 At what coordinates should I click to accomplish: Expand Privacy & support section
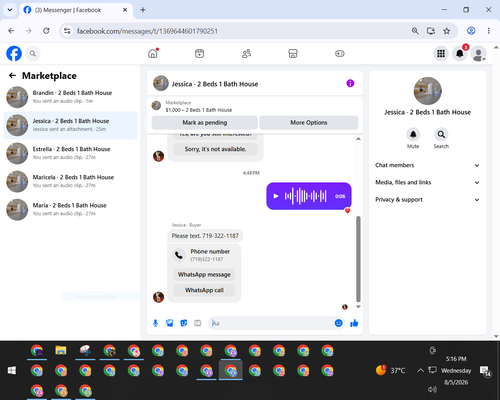pos(427,200)
